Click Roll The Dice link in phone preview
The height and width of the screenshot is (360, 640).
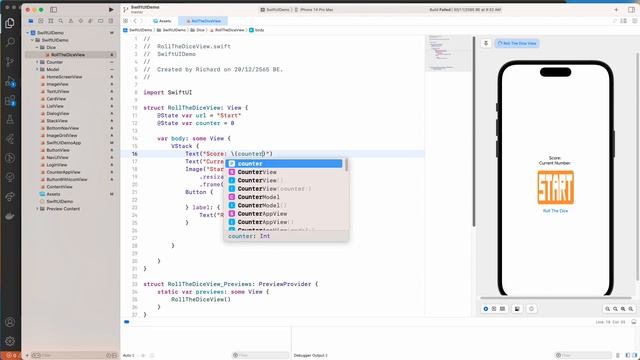point(555,211)
